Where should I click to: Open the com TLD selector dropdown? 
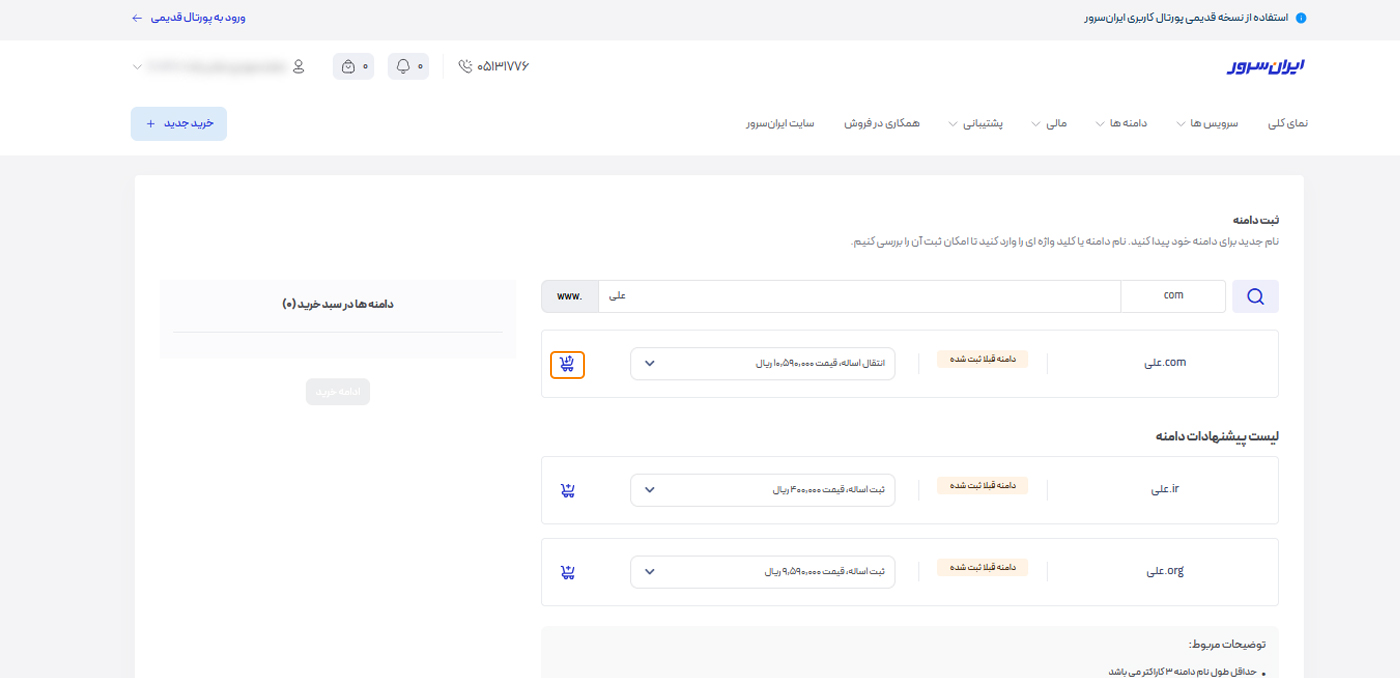coord(1174,296)
